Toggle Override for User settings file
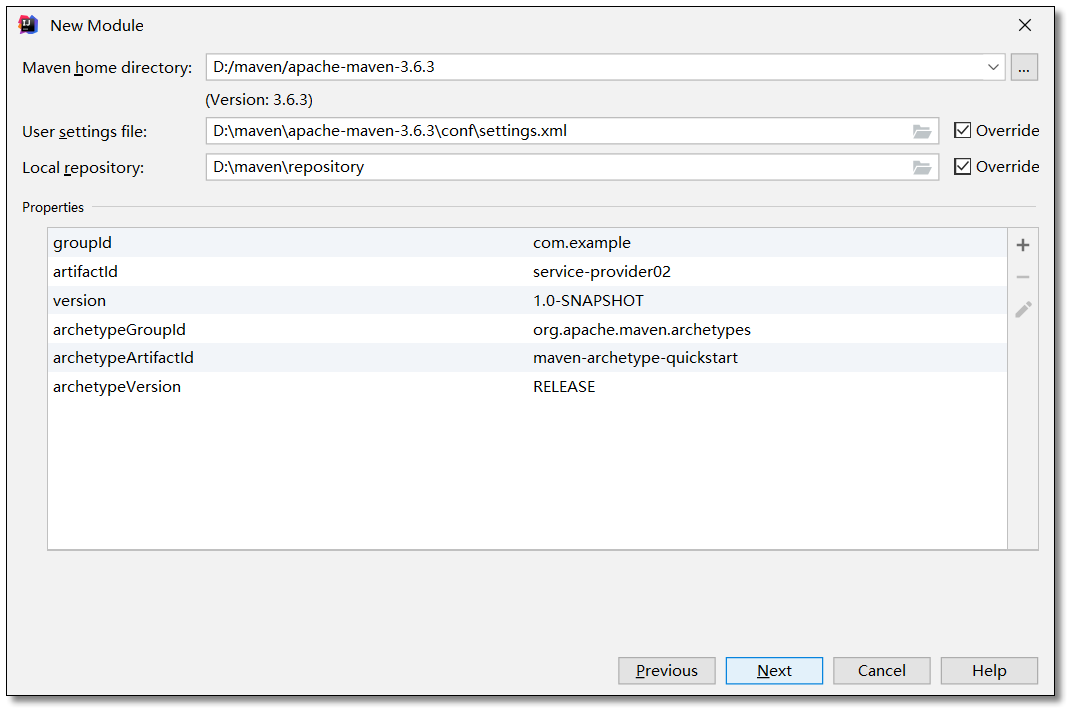This screenshot has height=708, width=1067. [x=963, y=131]
